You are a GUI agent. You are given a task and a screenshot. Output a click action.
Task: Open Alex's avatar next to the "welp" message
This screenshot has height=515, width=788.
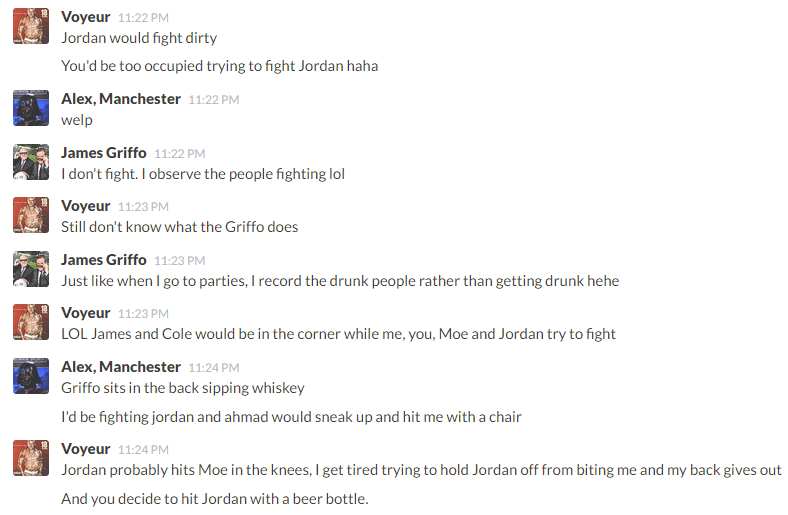coord(31,108)
